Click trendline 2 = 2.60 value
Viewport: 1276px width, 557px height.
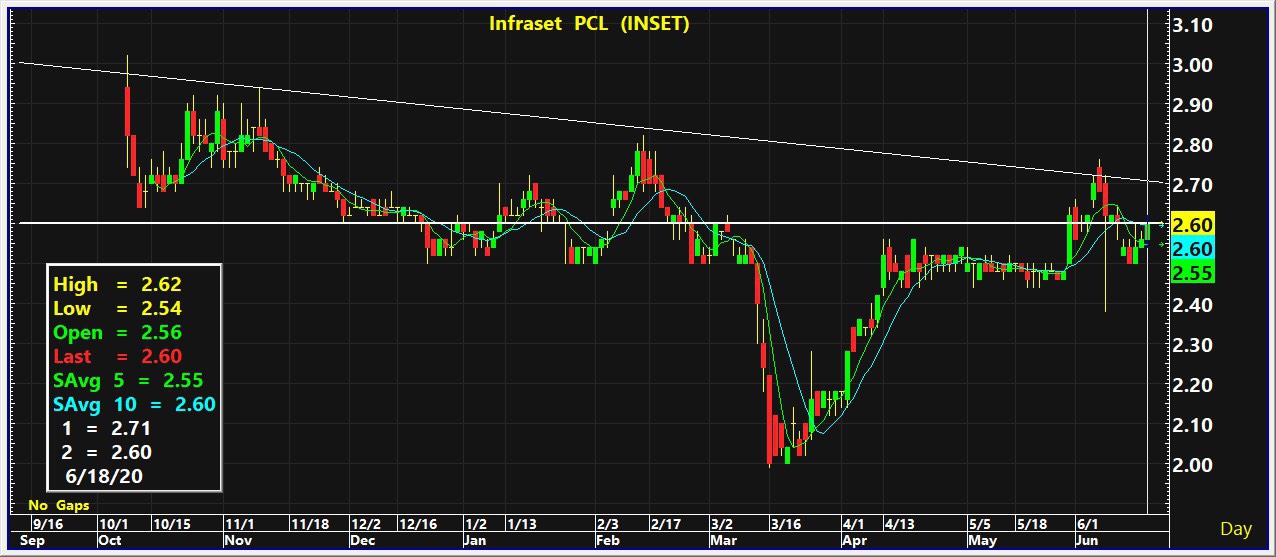(x=107, y=453)
